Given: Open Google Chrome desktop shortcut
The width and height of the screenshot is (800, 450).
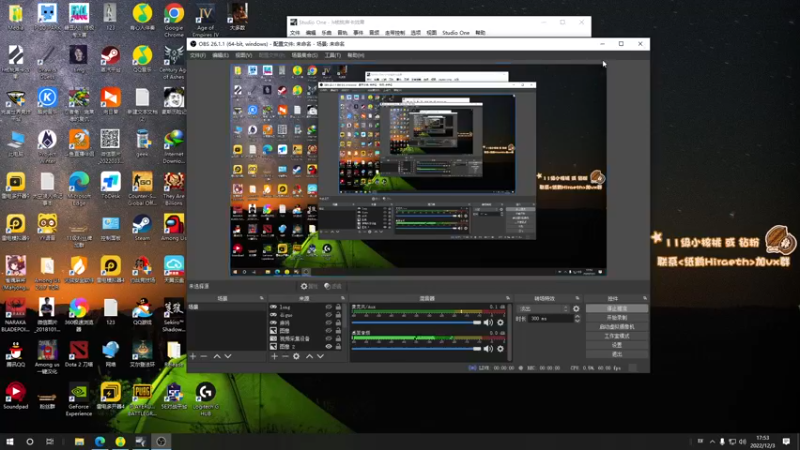Looking at the screenshot, I should (x=174, y=20).
